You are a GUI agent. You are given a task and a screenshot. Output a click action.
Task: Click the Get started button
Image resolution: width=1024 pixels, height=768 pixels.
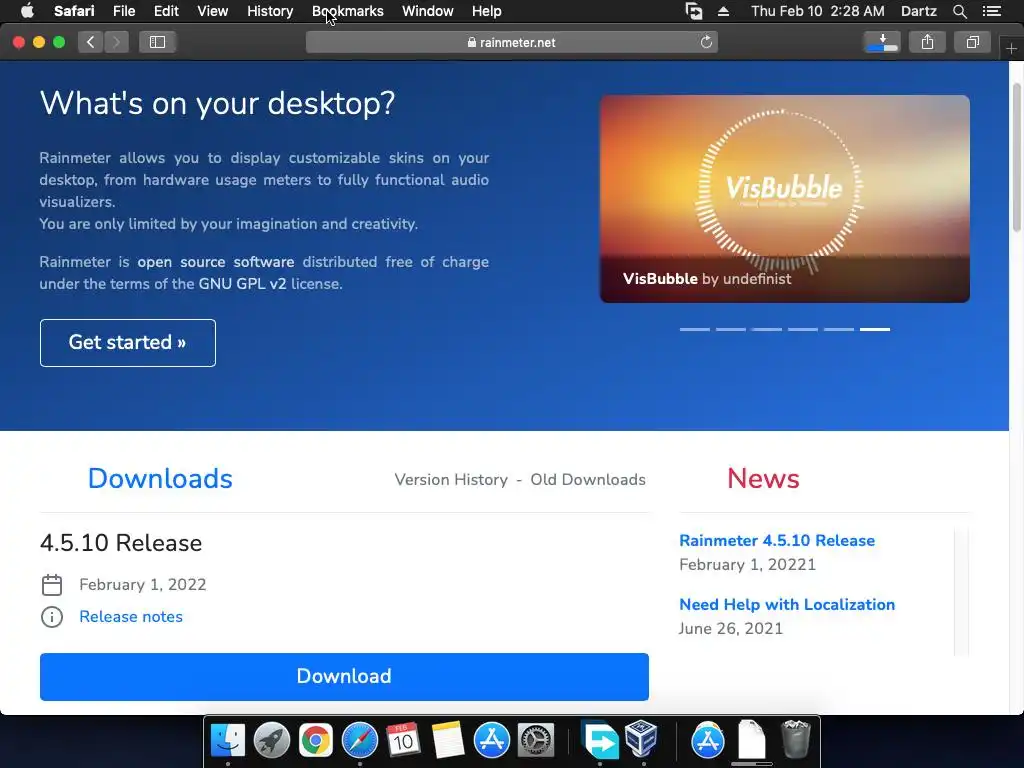point(127,343)
